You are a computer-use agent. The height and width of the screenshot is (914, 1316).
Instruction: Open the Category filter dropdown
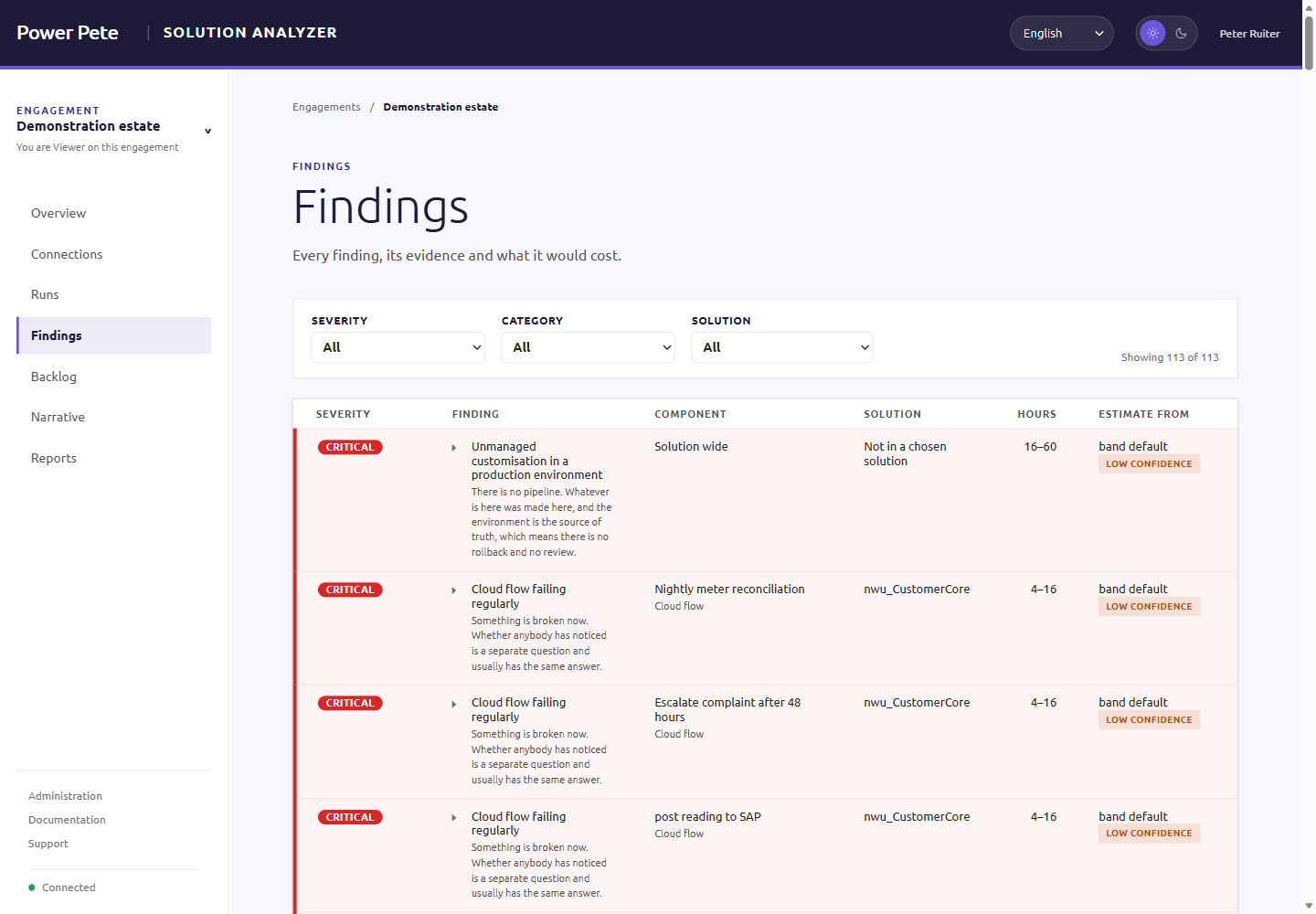(589, 347)
